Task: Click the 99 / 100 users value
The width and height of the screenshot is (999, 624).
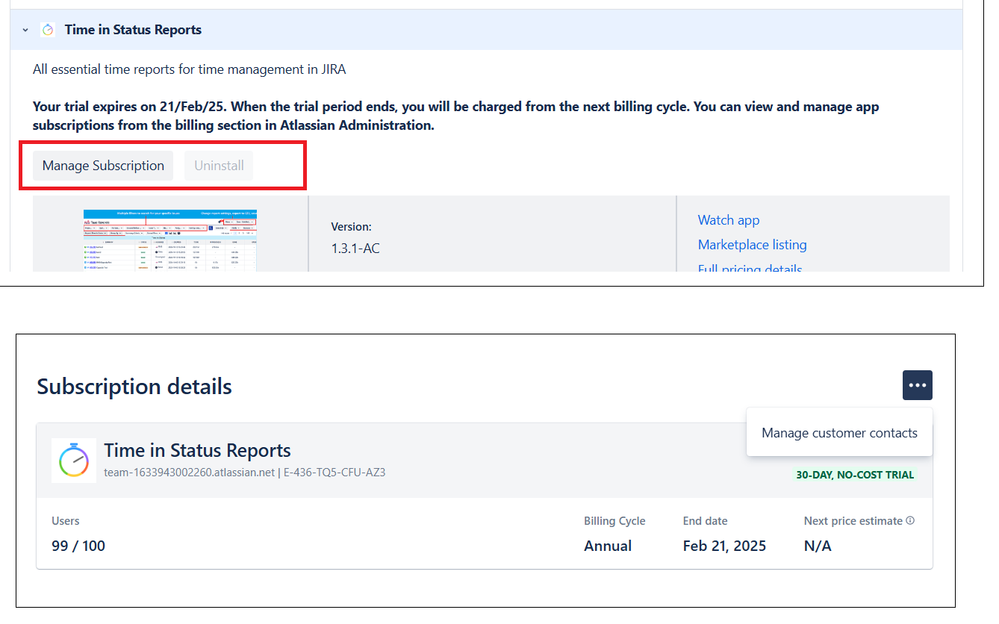Action: (78, 546)
